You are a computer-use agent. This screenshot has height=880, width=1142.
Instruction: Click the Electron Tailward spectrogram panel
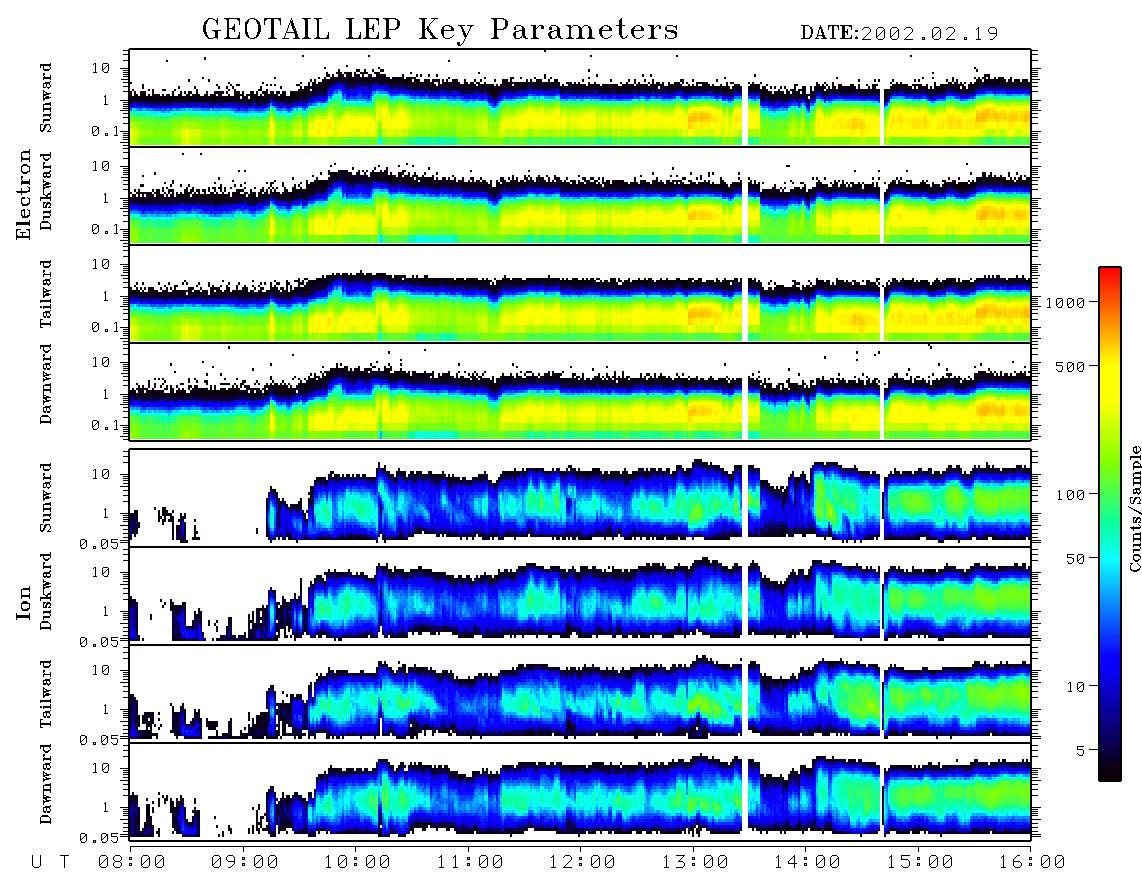[580, 294]
